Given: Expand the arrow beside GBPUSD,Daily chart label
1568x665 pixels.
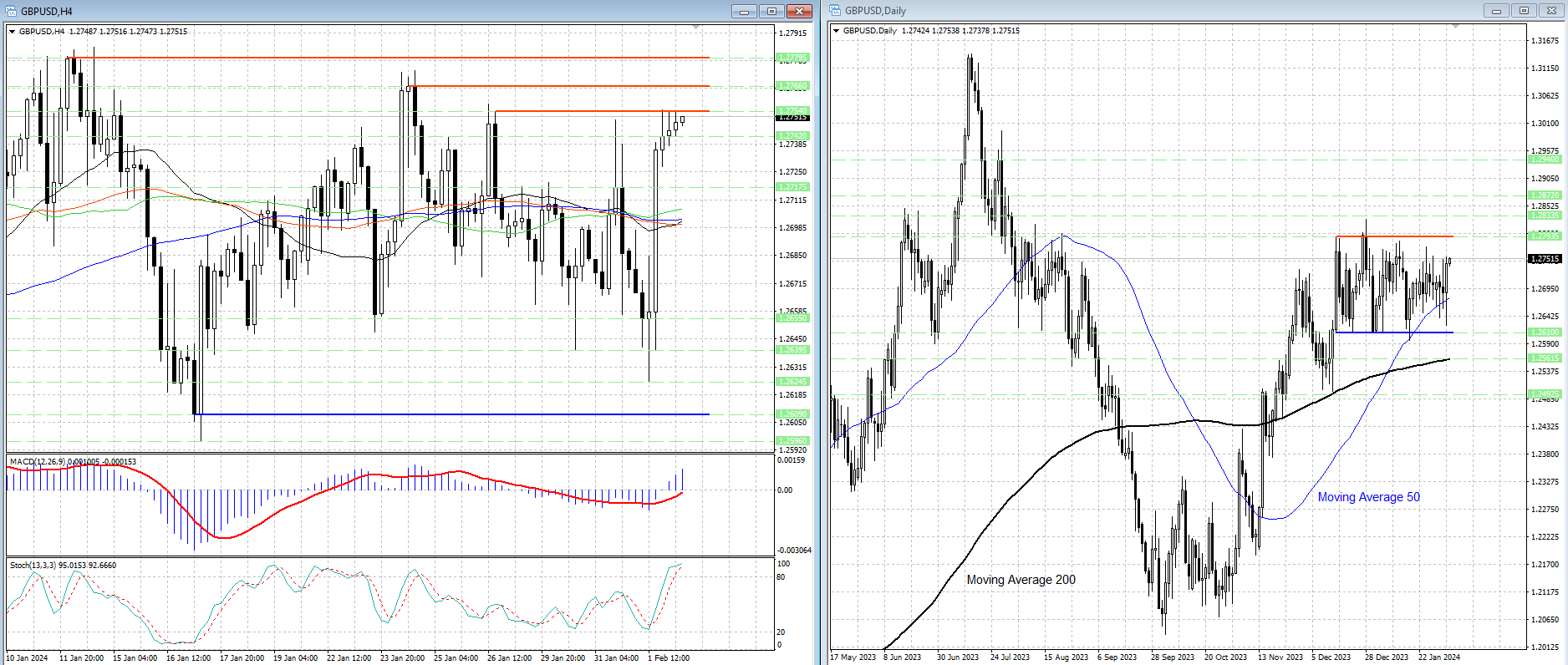Looking at the screenshot, I should pyautogui.click(x=837, y=31).
